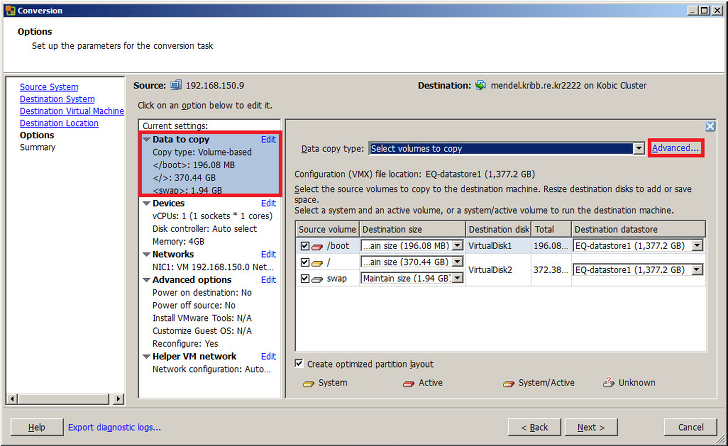
Task: Click Export diagnostic logs link
Action: (x=114, y=427)
